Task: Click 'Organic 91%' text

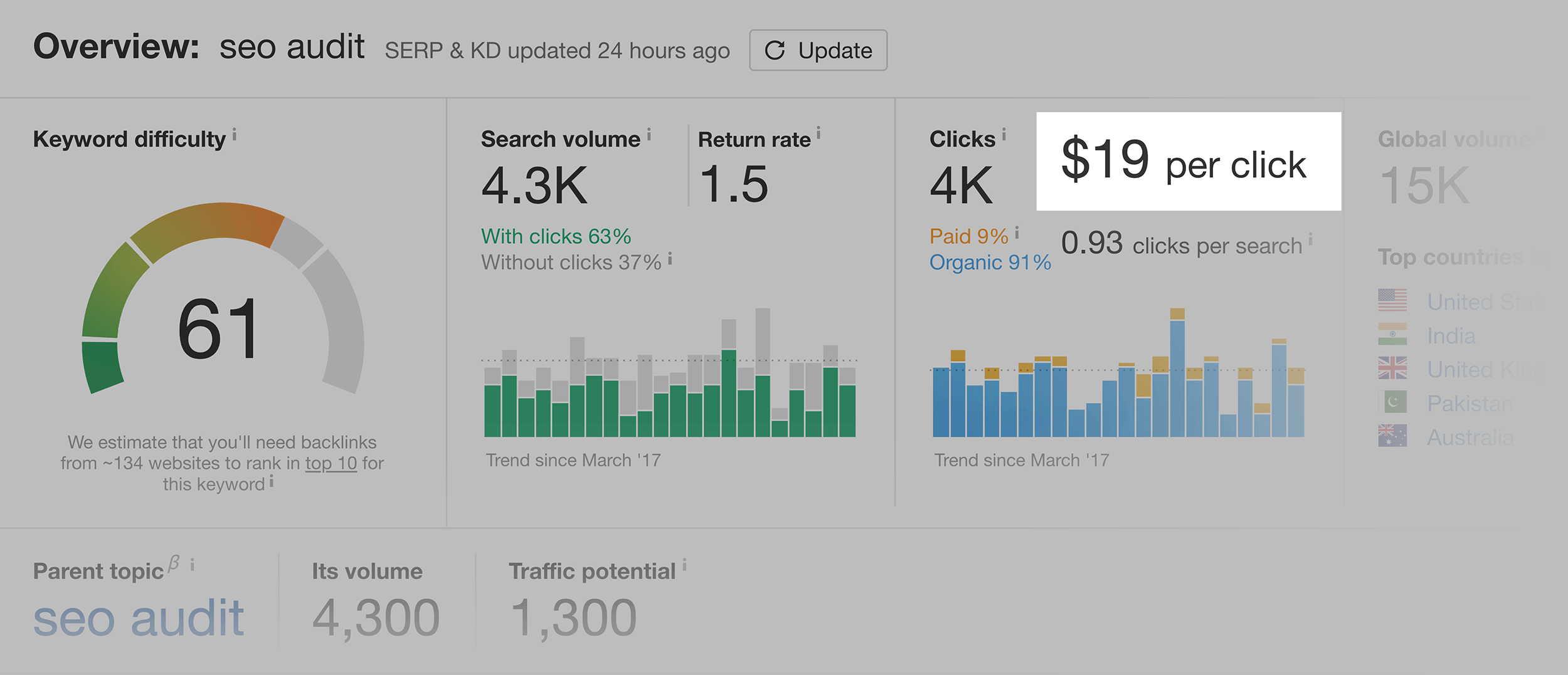Action: pos(990,263)
